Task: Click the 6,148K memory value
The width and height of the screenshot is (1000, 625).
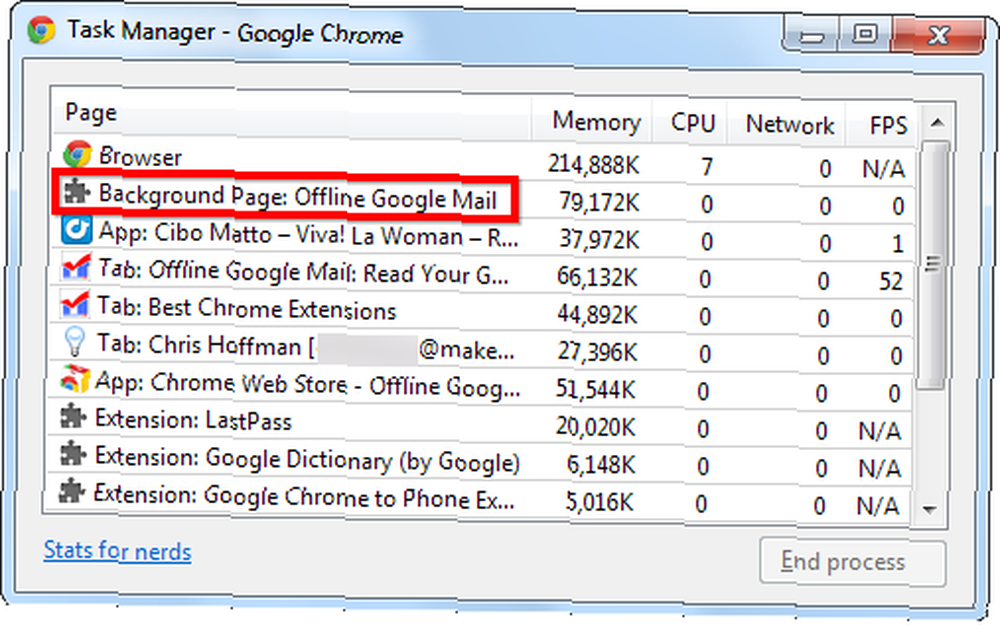Action: (600, 465)
